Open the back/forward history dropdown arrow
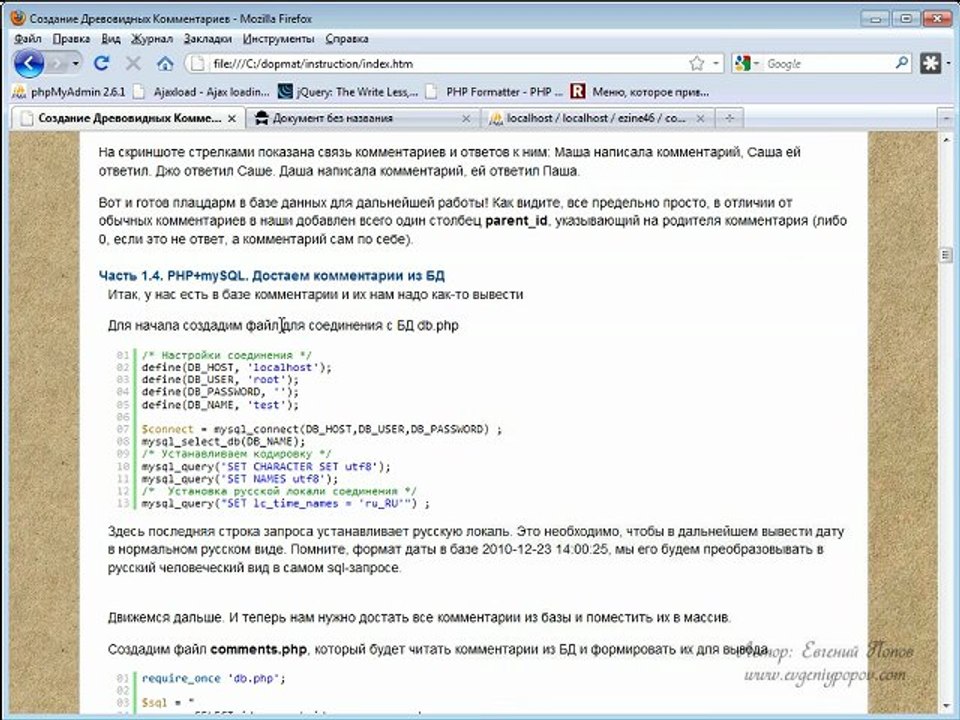 tap(76, 63)
